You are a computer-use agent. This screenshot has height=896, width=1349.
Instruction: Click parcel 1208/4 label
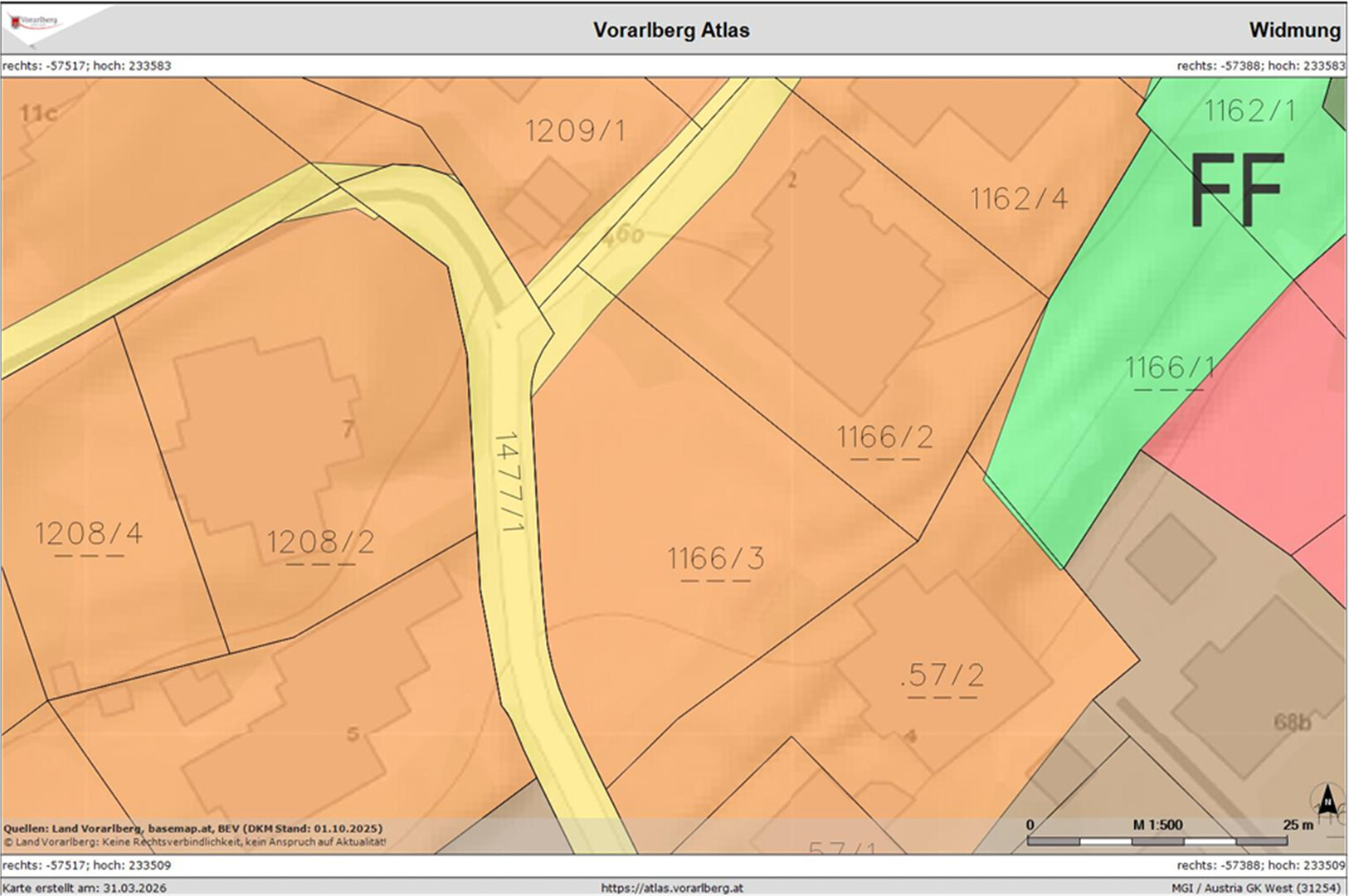pos(89,533)
